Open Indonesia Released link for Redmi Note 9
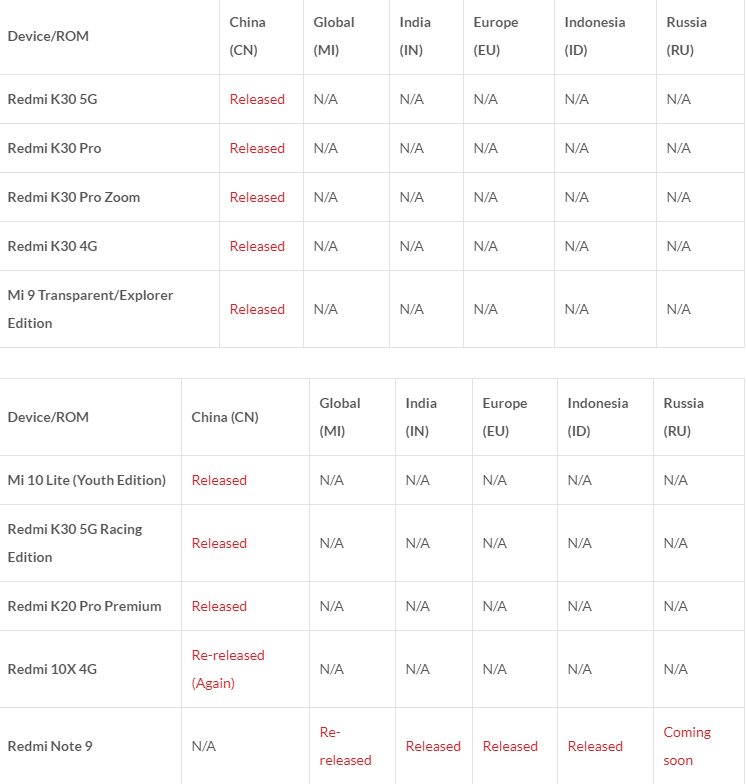 click(595, 746)
